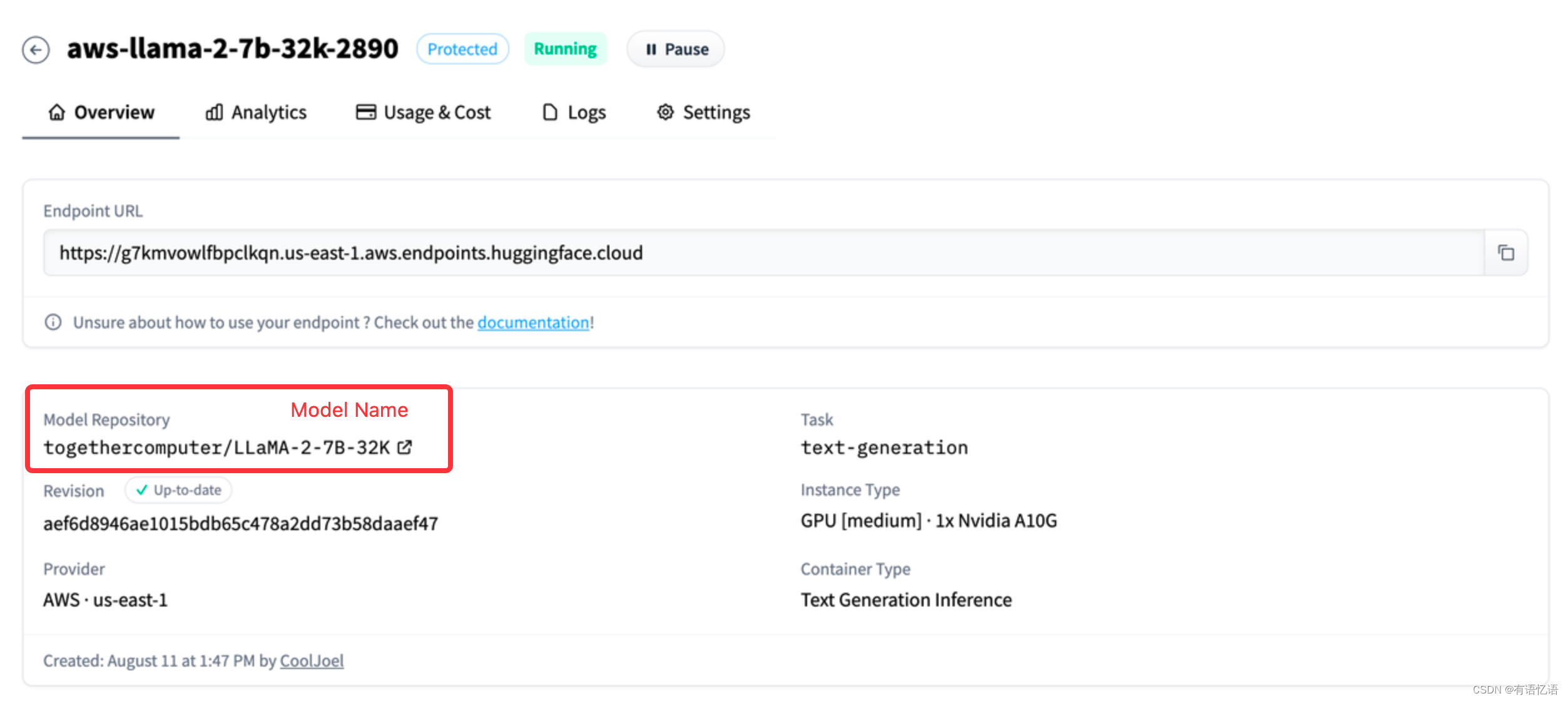
Task: Click the Created: August 11 timestamp text
Action: [x=160, y=661]
